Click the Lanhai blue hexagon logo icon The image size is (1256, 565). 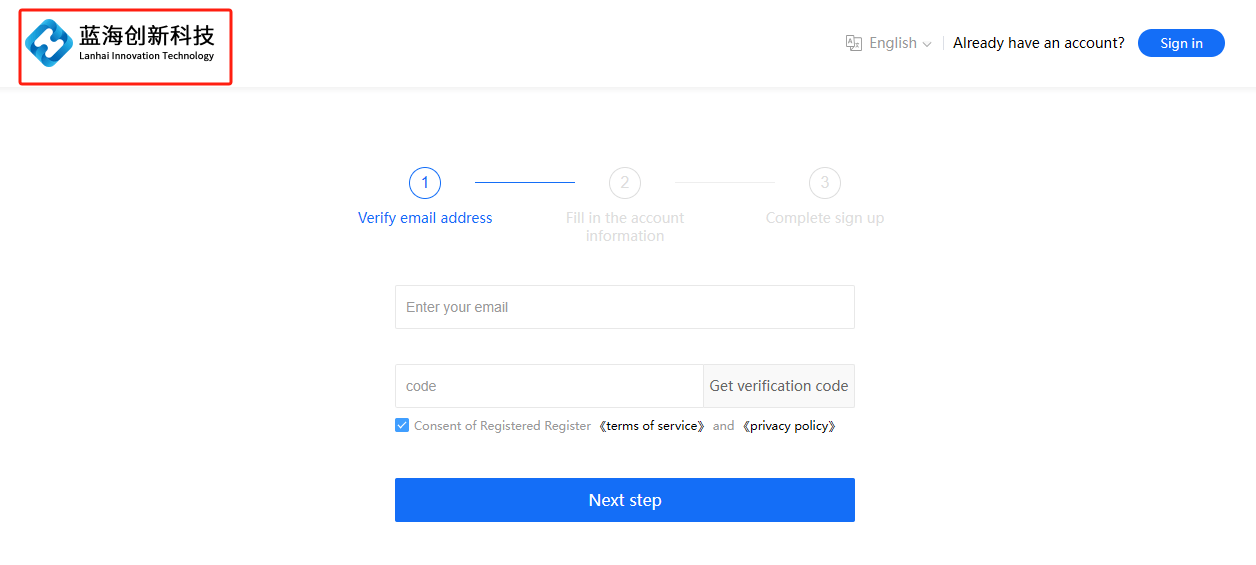tap(49, 43)
